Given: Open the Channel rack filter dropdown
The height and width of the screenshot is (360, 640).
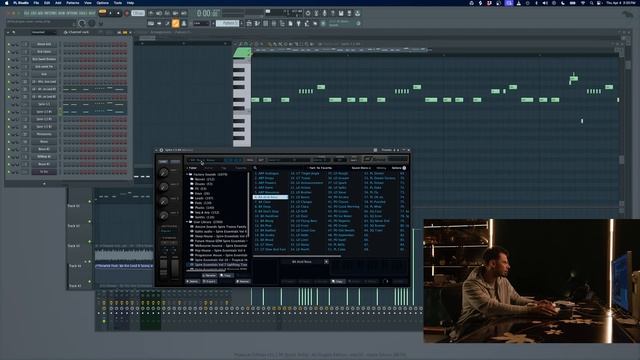Looking at the screenshot, I should pos(44,32).
